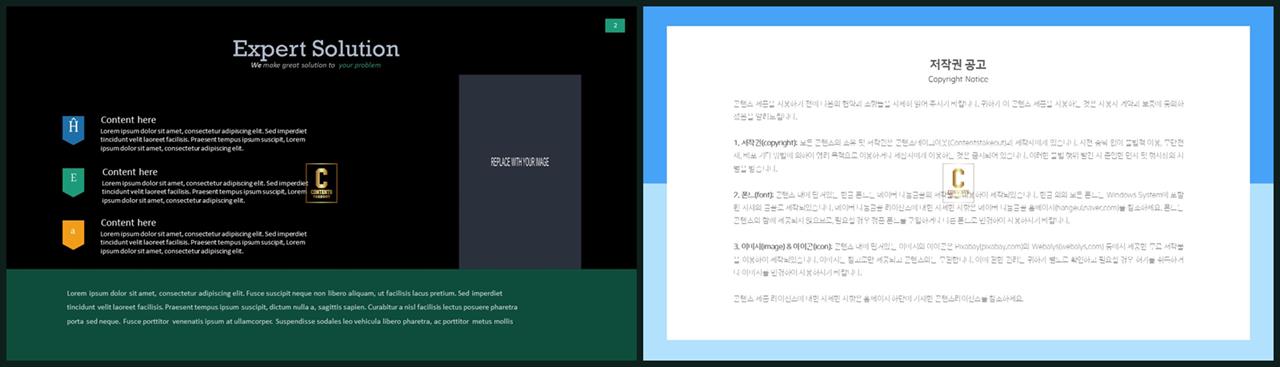Select the 저작권 공고 heading on the right slide
Viewport: 1280px width, 367px height.
click(x=958, y=64)
